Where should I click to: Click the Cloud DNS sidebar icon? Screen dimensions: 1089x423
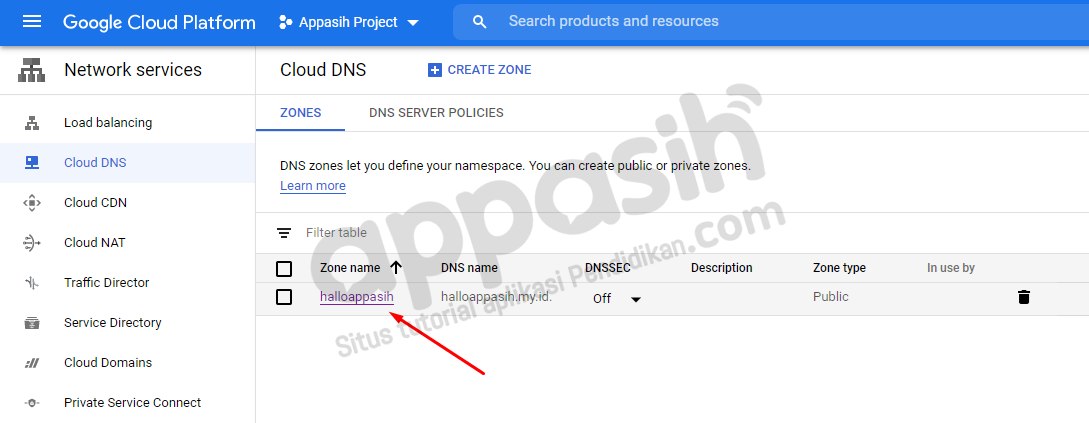[x=32, y=163]
